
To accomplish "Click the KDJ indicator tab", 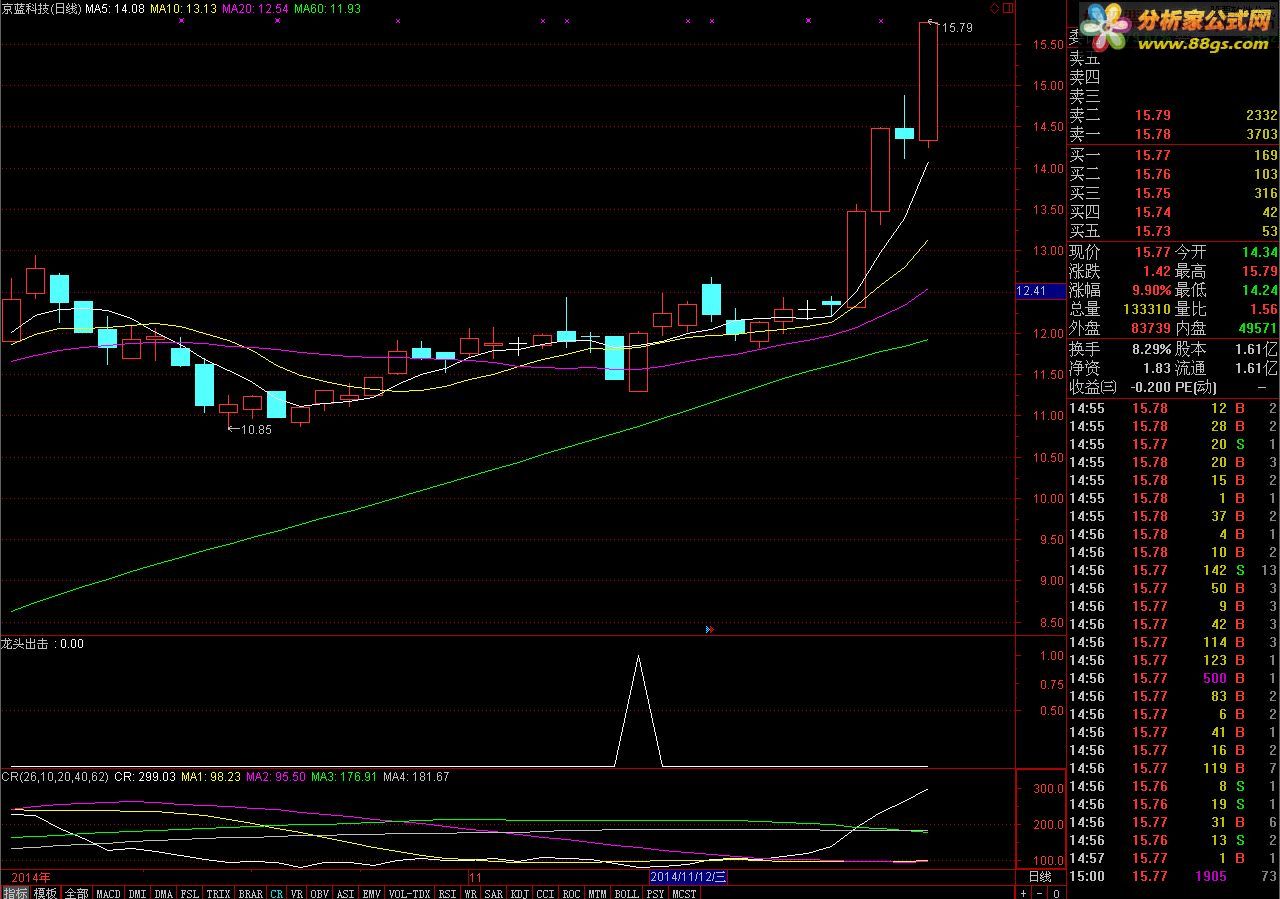I will coord(520,892).
